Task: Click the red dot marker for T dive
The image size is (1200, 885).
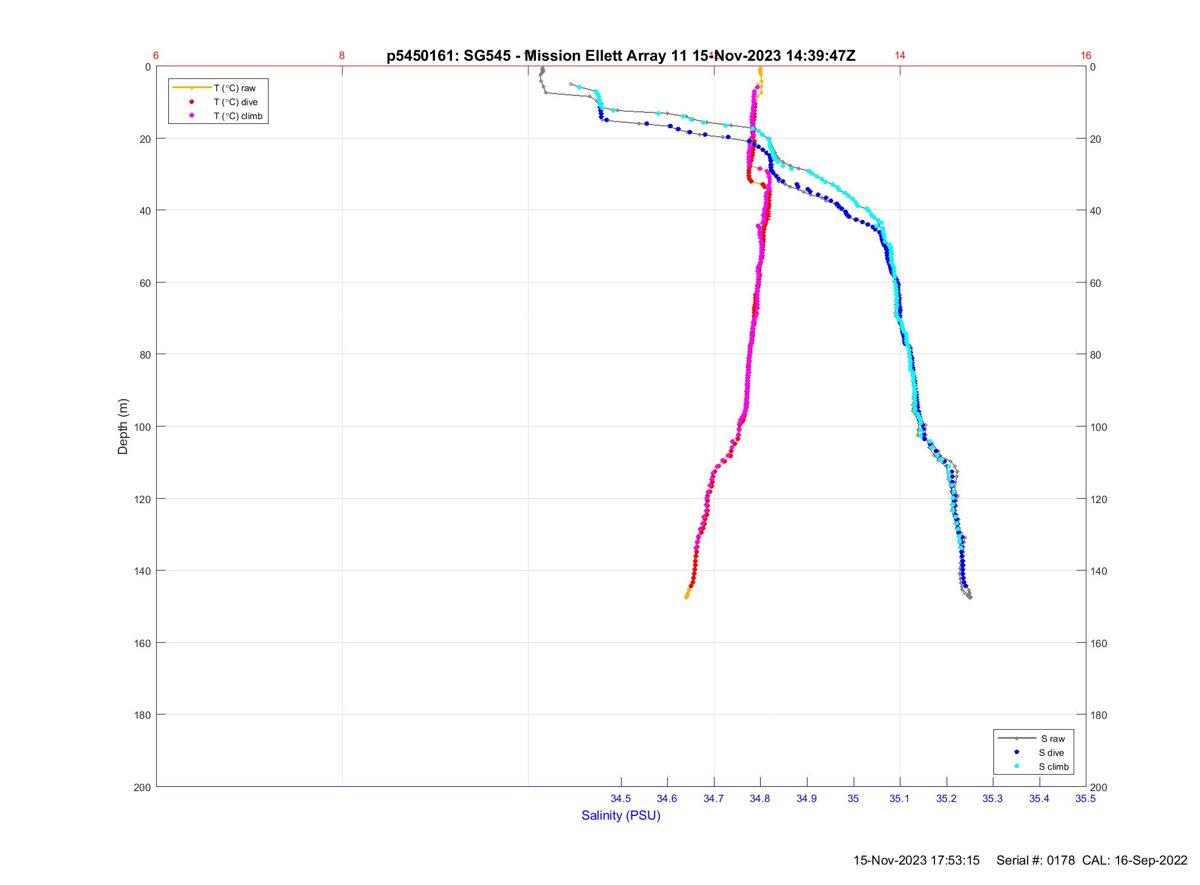Action: click(191, 102)
